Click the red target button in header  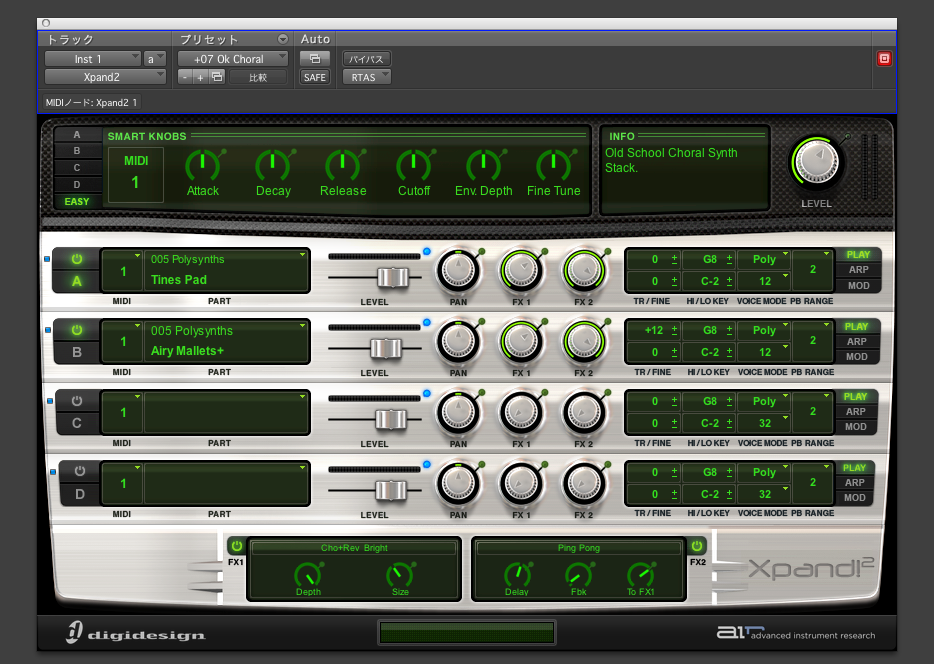pyautogui.click(x=885, y=58)
